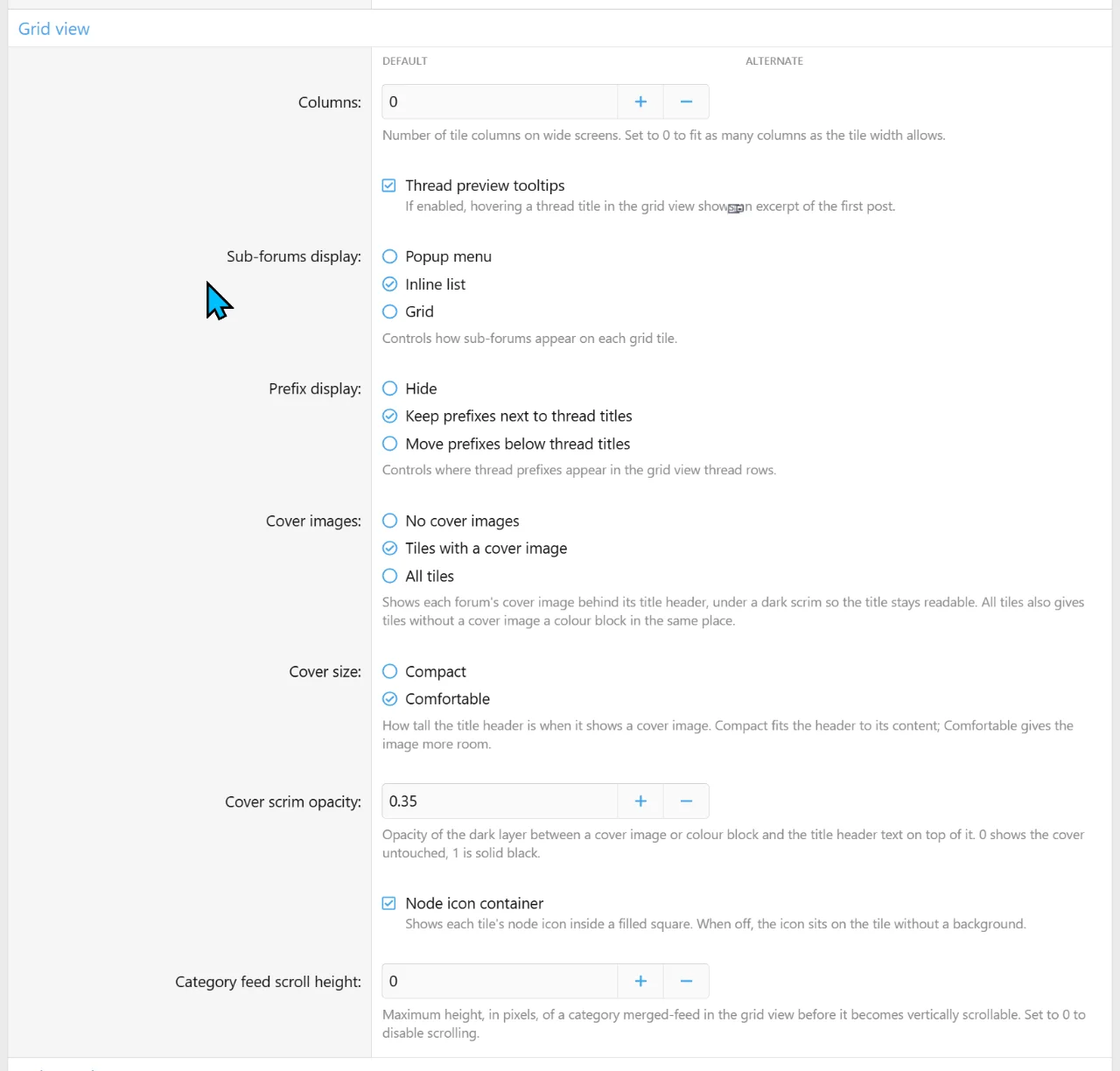Click the 'Cover images:' label
Screen dimensions: 1120x1071
[313, 521]
